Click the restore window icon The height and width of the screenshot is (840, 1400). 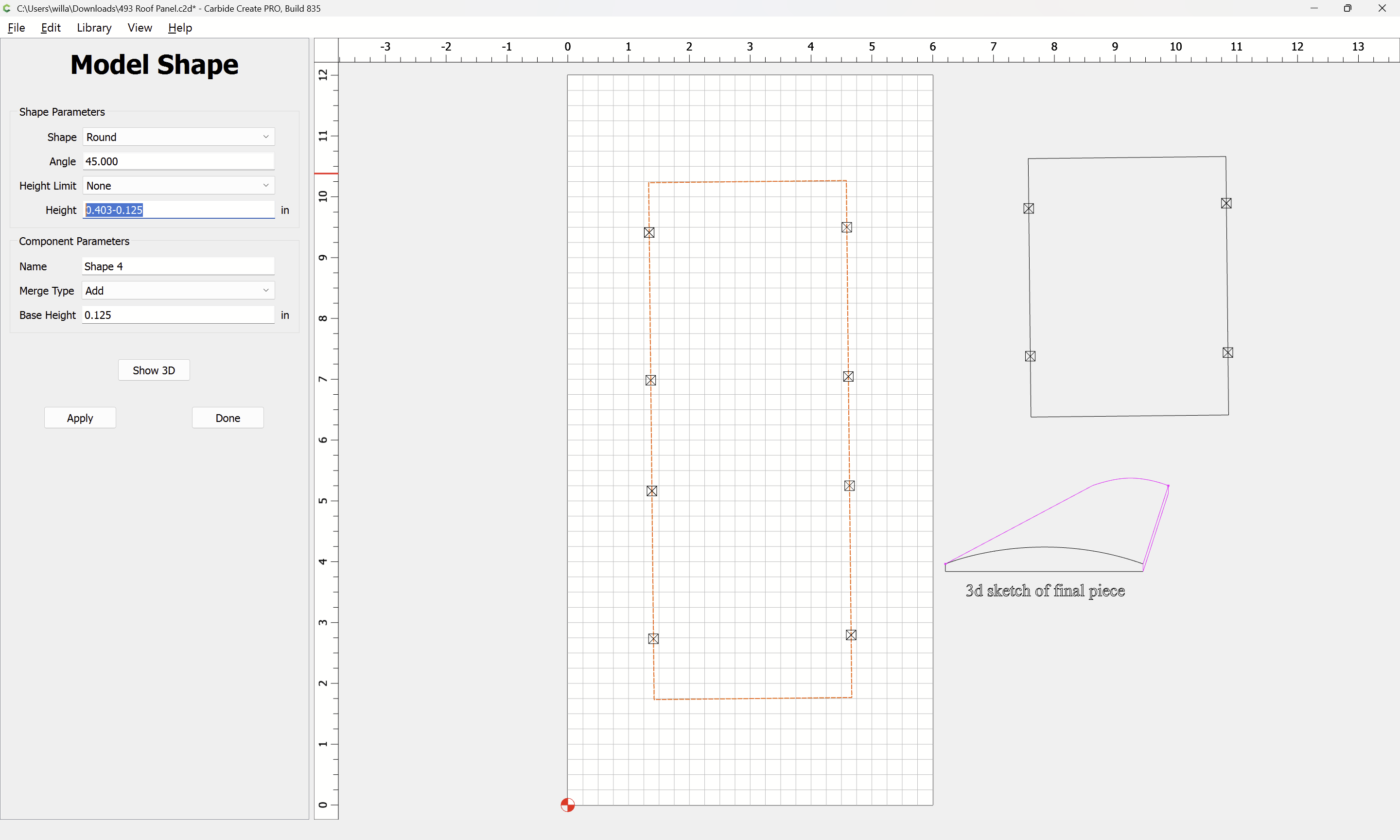tap(1347, 8)
